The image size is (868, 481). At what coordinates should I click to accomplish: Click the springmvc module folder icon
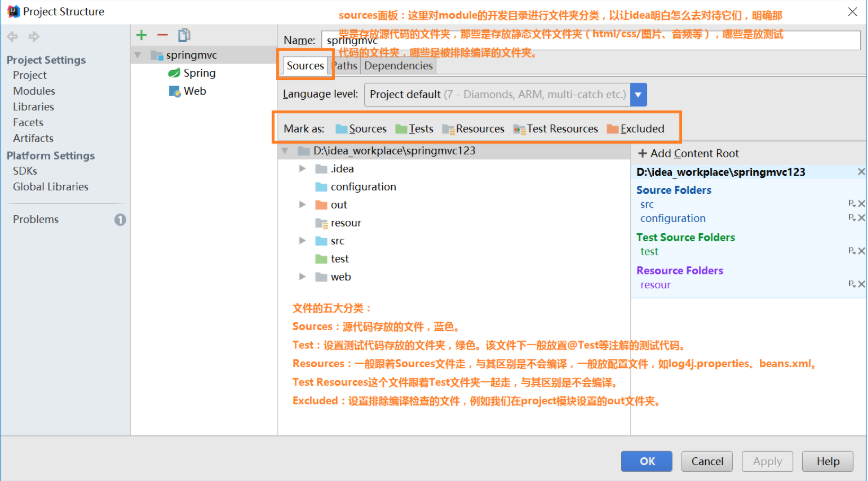click(x=157, y=55)
